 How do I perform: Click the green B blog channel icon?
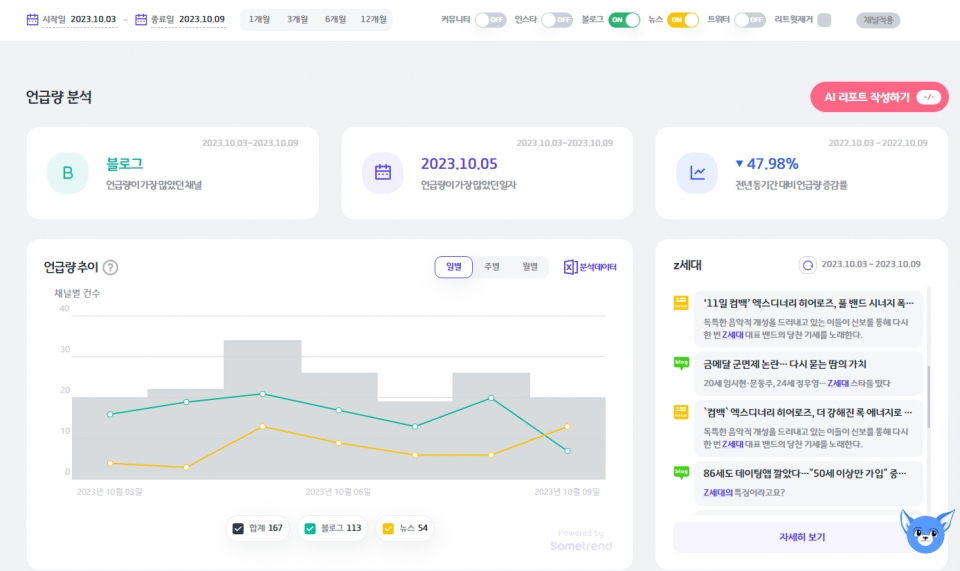pyautogui.click(x=68, y=173)
